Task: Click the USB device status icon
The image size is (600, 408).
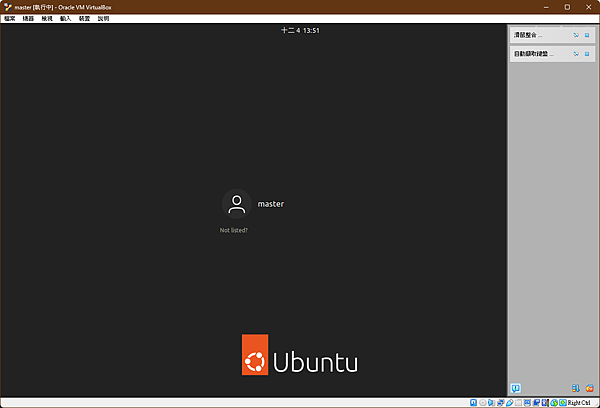Action: click(510, 403)
